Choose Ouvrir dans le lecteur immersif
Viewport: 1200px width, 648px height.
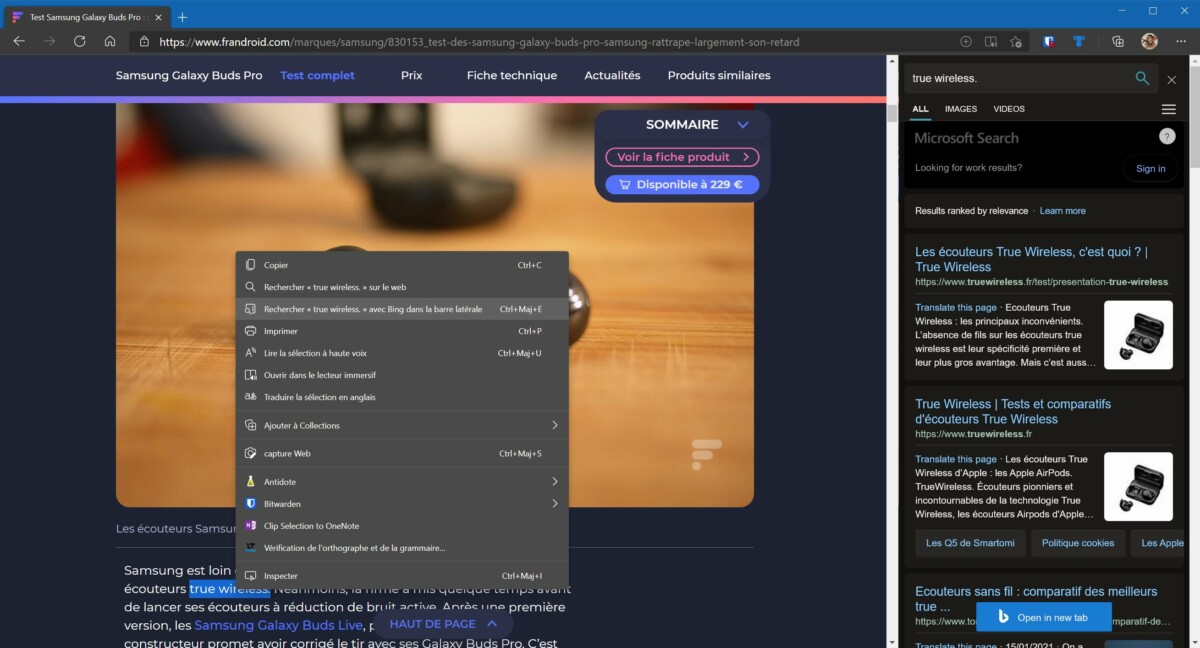(402, 375)
